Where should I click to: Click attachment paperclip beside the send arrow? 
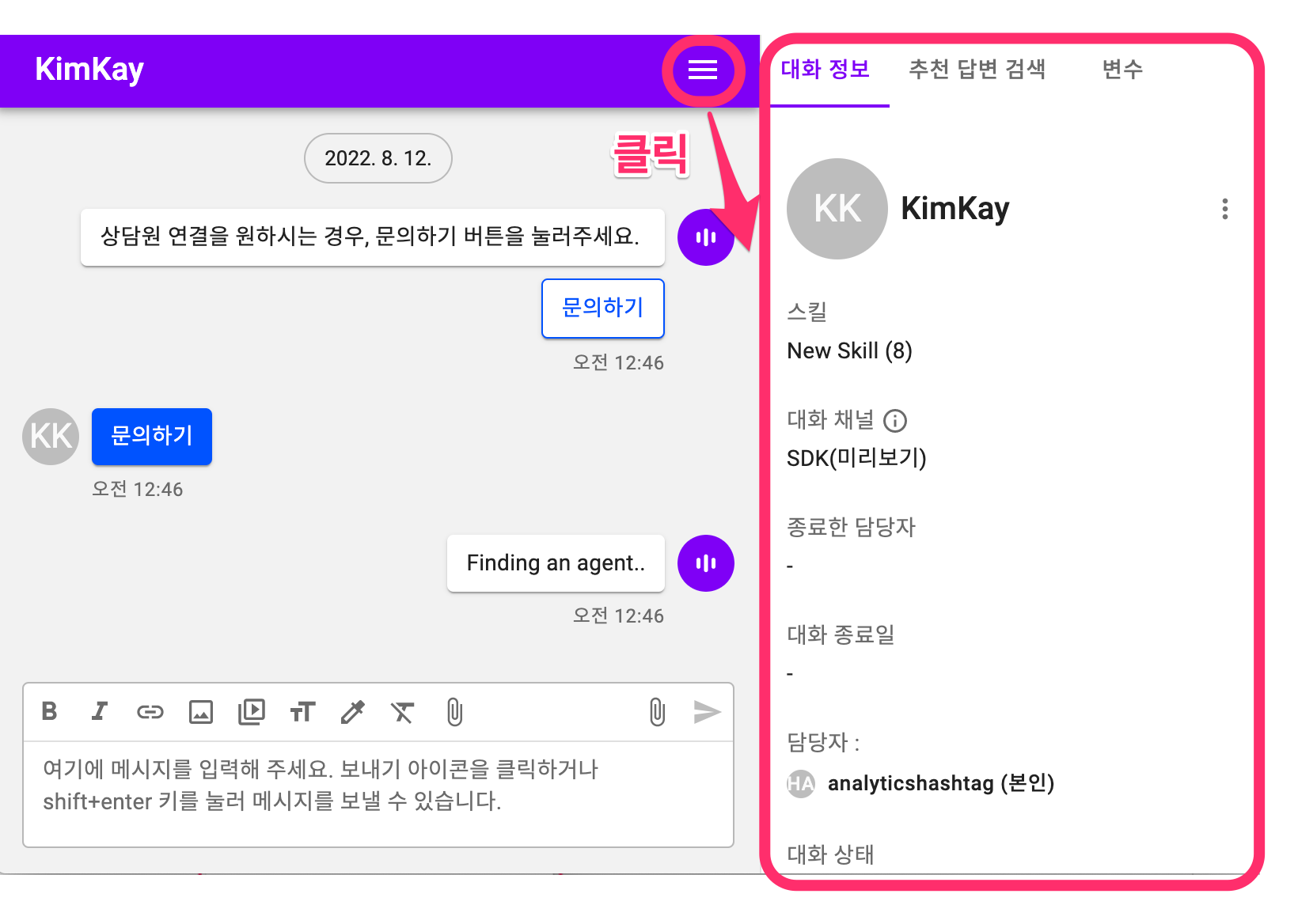657,712
